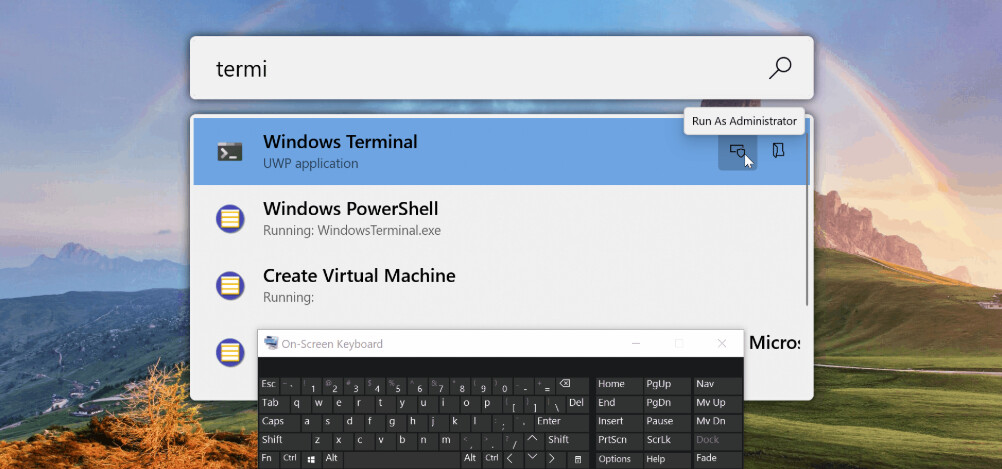This screenshot has width=1002, height=469.
Task: Minimize the On-Screen Keyboard window
Action: tap(636, 344)
